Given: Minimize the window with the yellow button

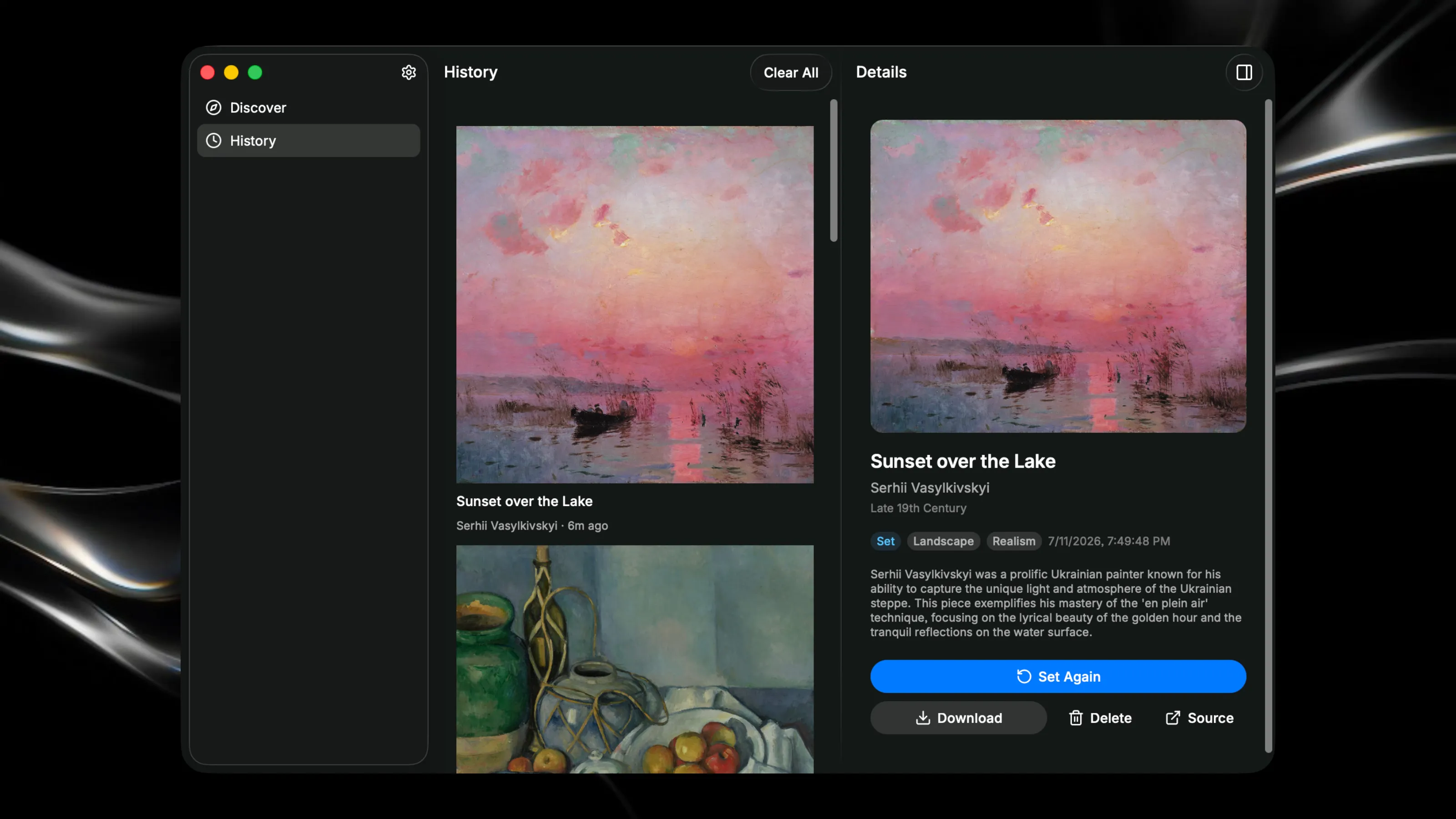Looking at the screenshot, I should pos(231,72).
